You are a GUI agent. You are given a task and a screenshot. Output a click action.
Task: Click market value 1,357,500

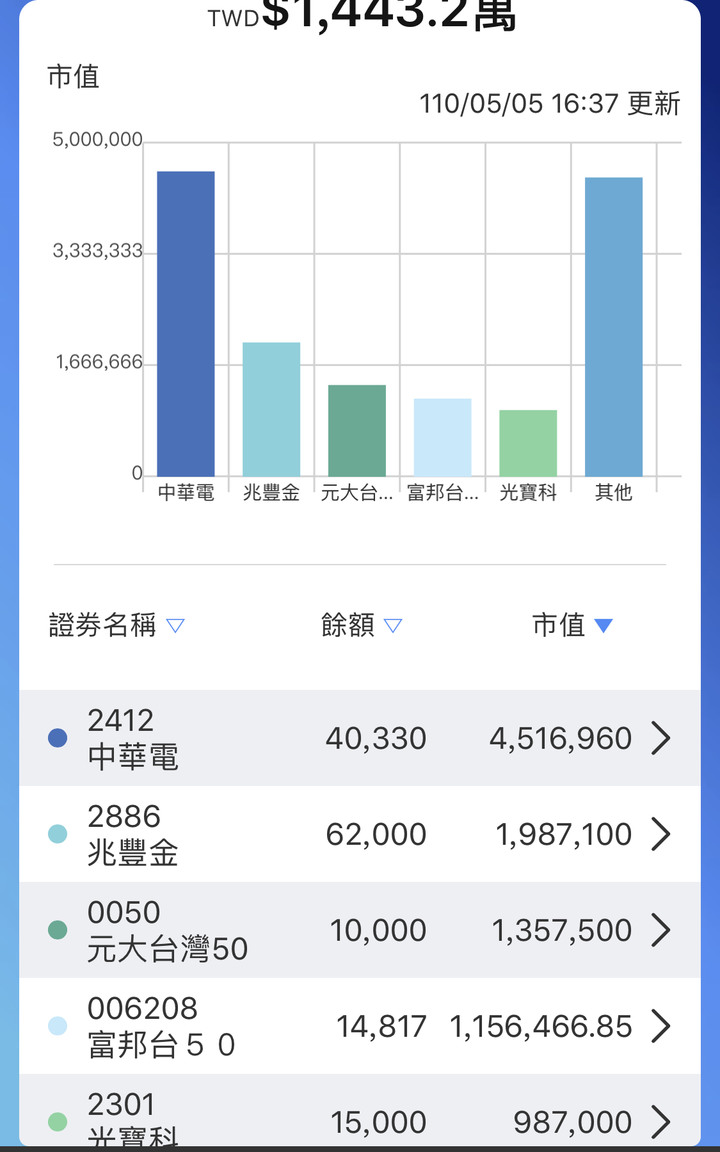561,930
